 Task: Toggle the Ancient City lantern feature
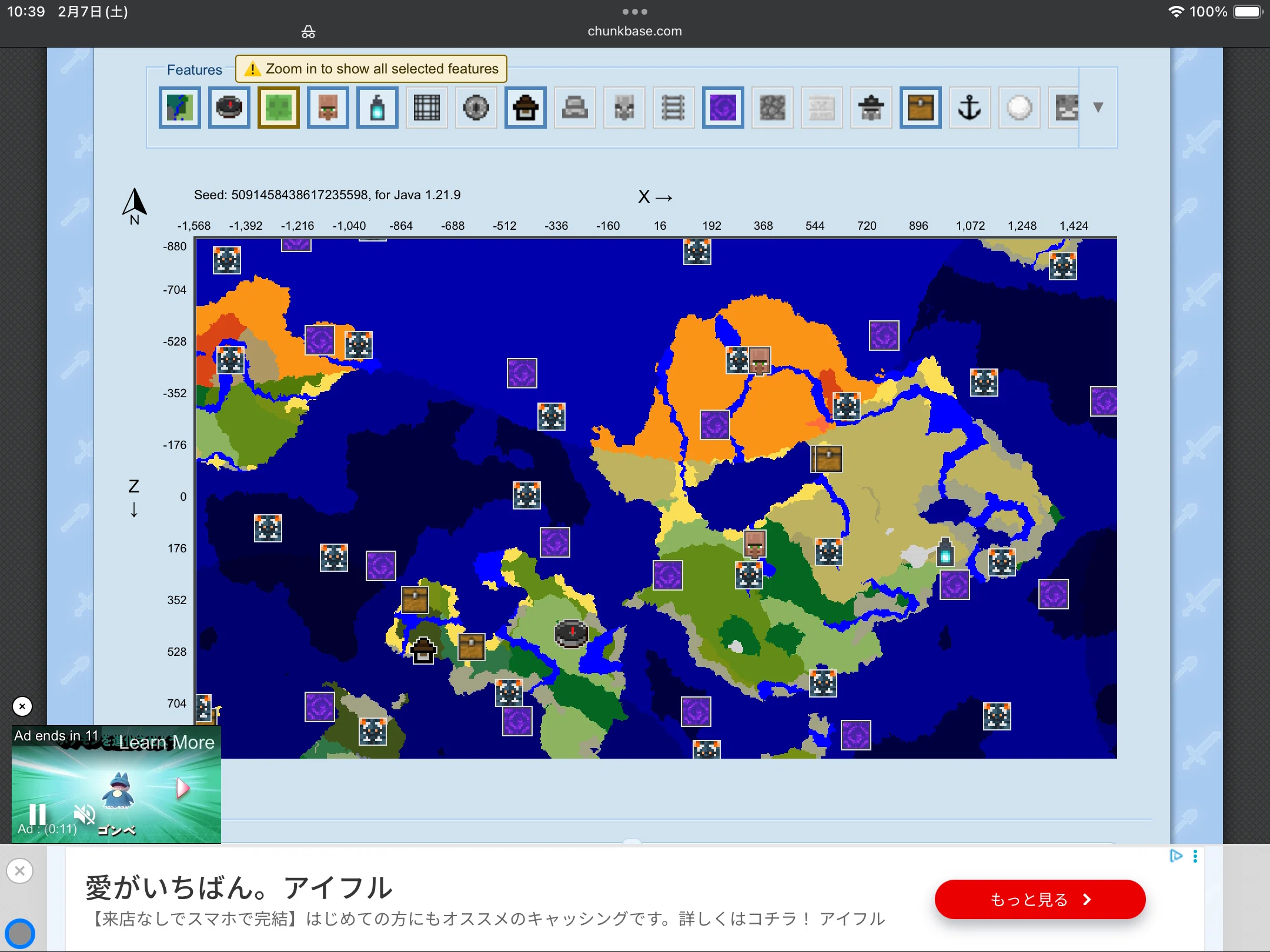click(377, 108)
